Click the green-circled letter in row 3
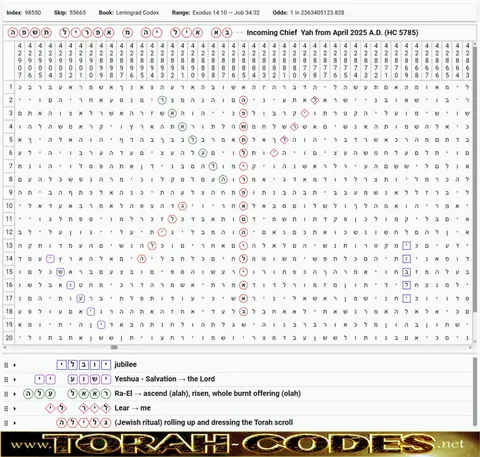This screenshot has height=457, width=480. 172,113
